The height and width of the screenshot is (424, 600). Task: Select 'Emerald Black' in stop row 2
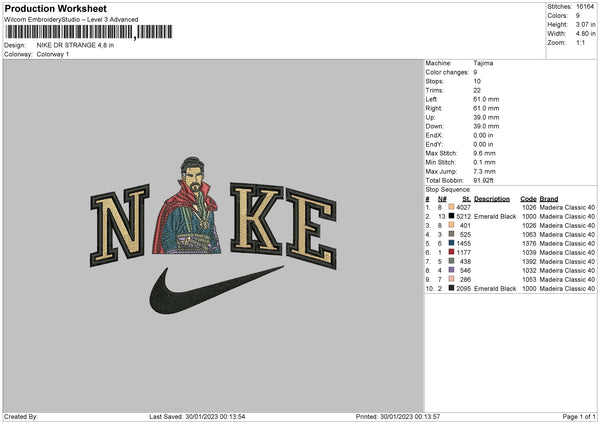tap(495, 217)
